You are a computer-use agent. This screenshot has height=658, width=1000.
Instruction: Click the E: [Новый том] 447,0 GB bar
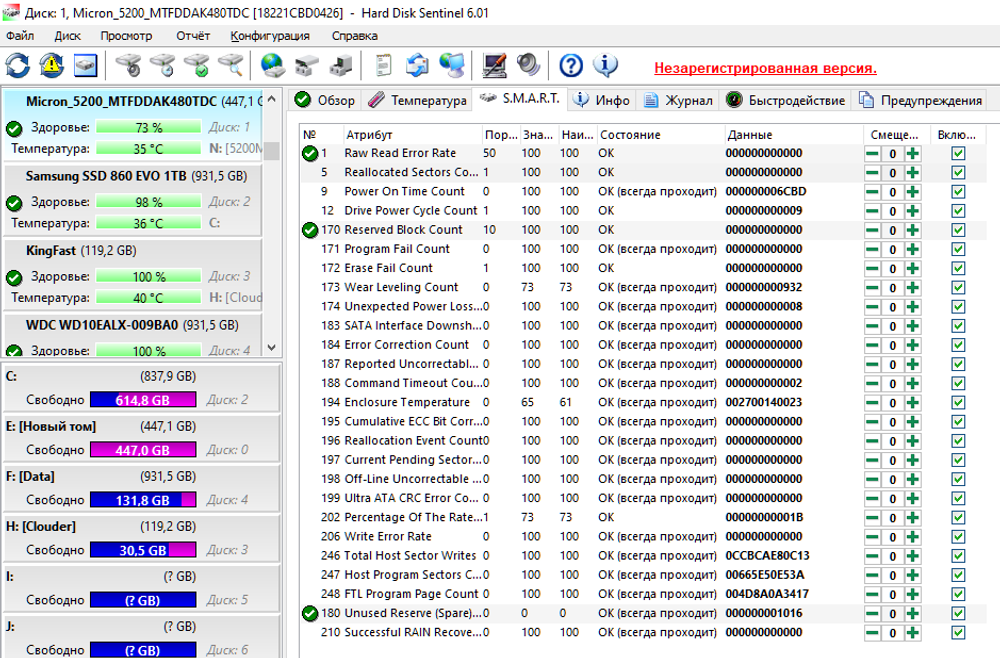(x=143, y=450)
